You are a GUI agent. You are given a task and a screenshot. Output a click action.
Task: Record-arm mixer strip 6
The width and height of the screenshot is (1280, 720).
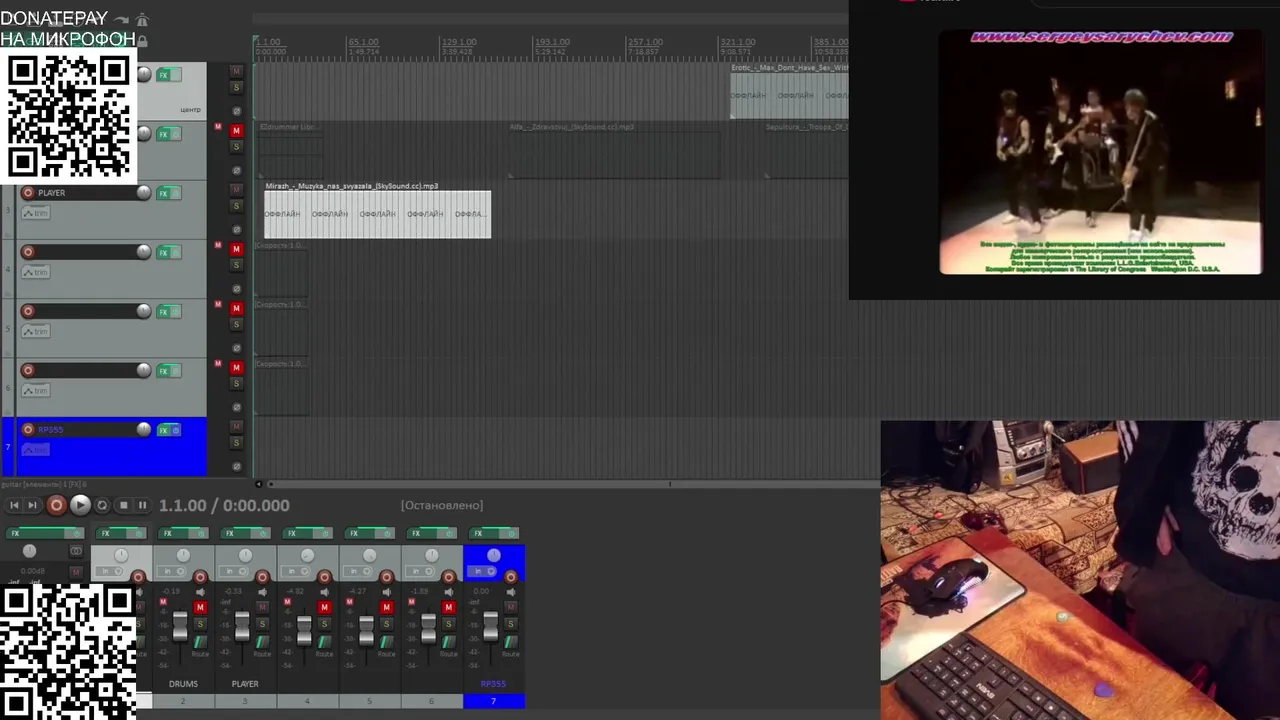pos(448,577)
